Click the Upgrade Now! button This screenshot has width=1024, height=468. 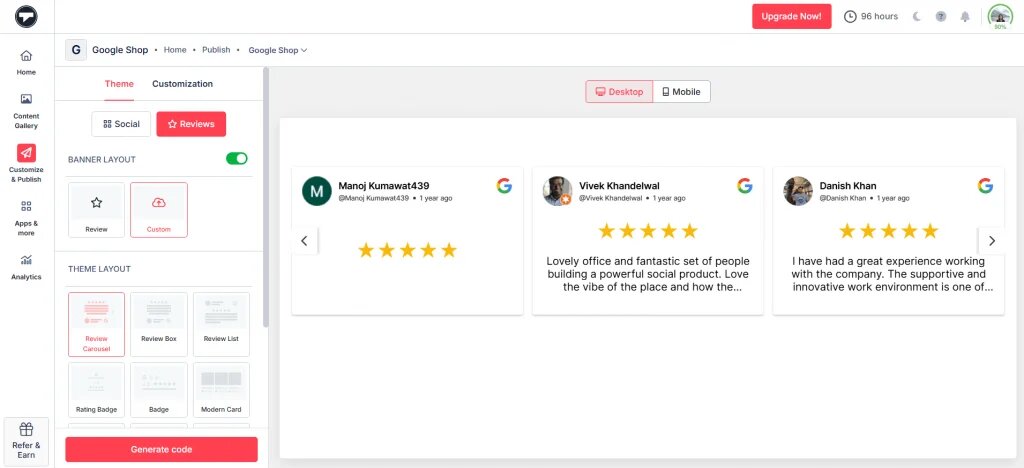(792, 16)
